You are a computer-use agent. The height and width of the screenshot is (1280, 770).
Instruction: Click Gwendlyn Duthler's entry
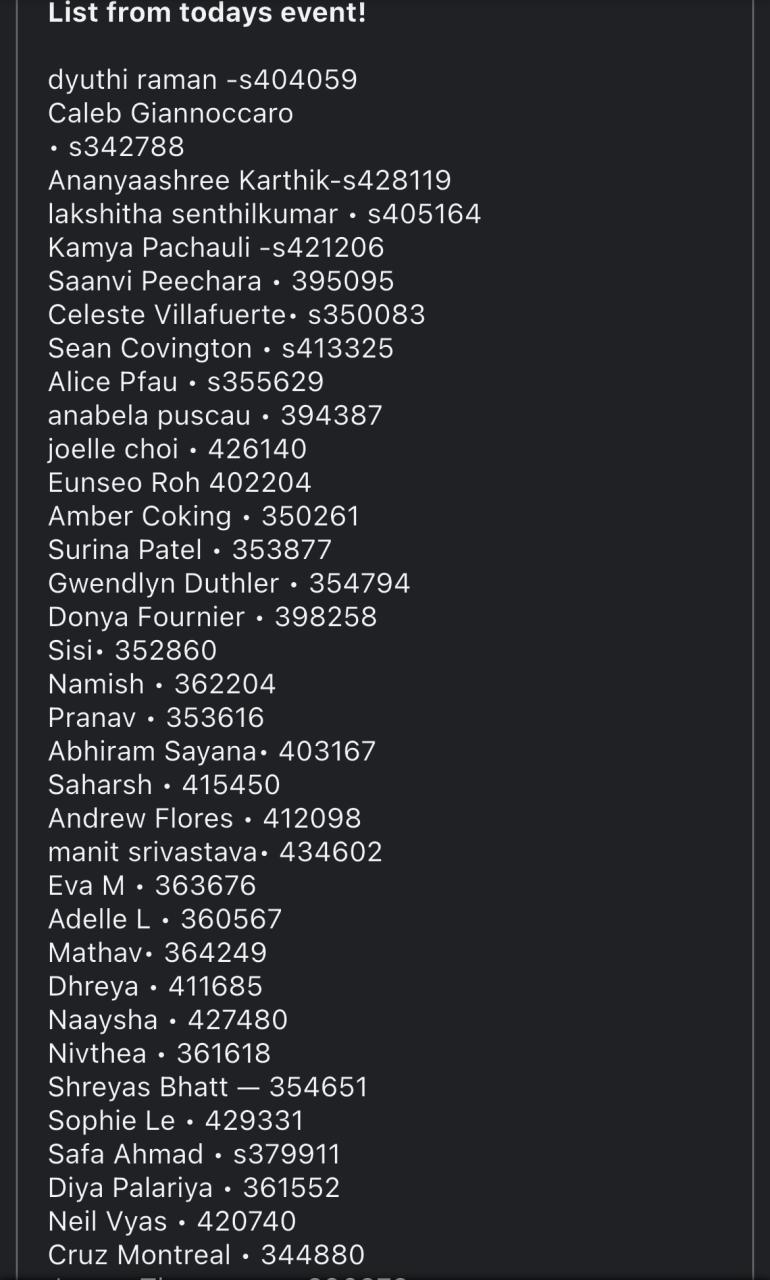(x=229, y=583)
